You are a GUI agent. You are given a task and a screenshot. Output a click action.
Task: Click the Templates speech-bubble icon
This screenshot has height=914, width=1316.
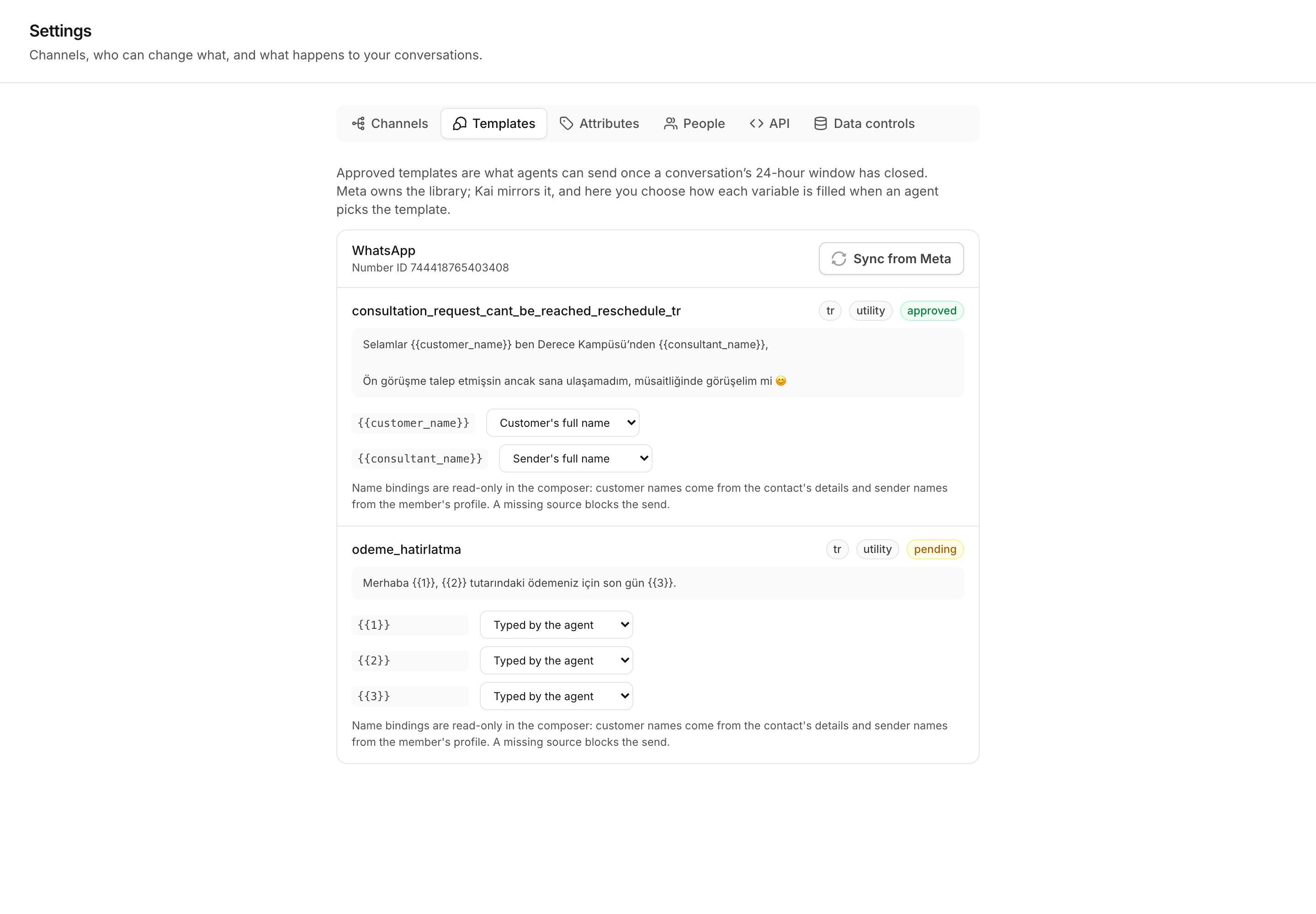tap(459, 124)
